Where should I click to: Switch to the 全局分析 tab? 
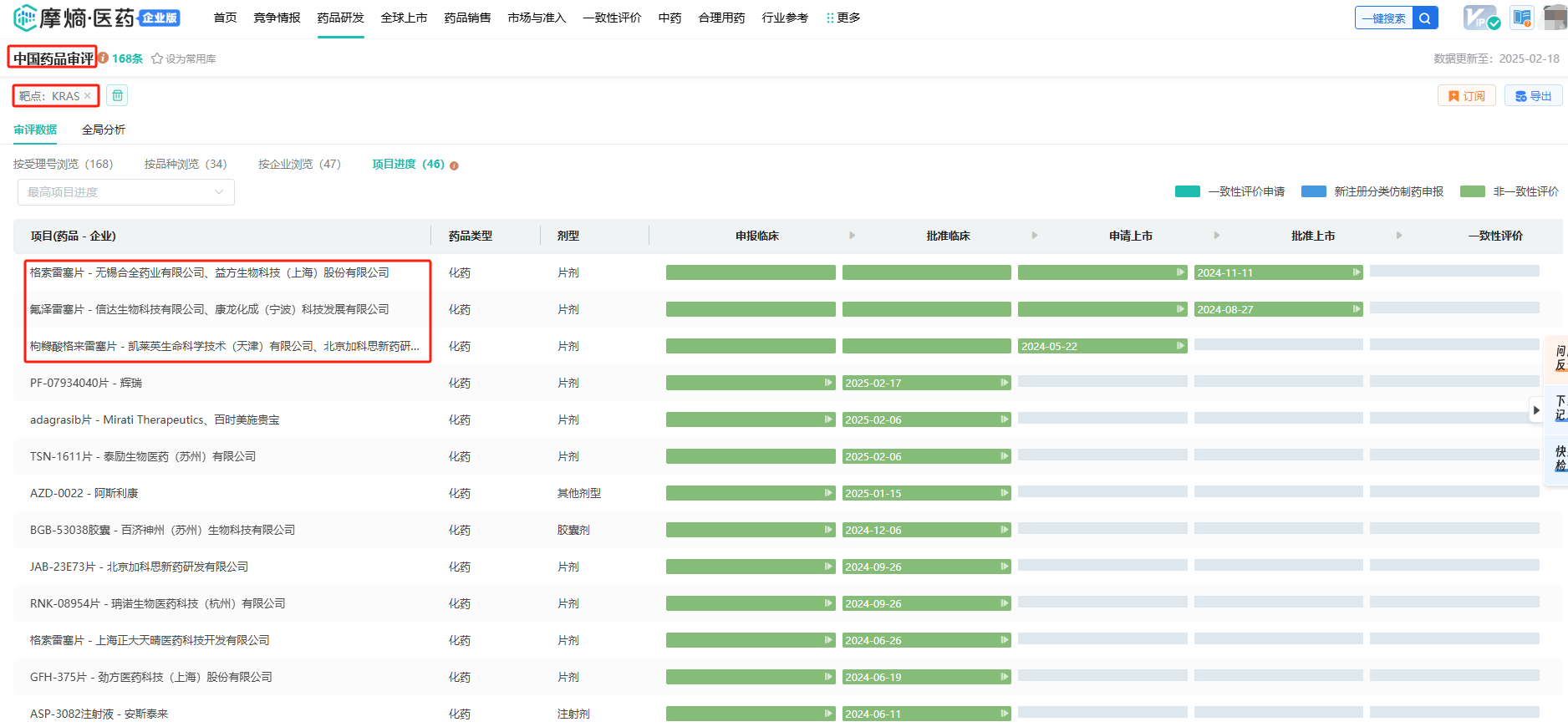coord(104,130)
